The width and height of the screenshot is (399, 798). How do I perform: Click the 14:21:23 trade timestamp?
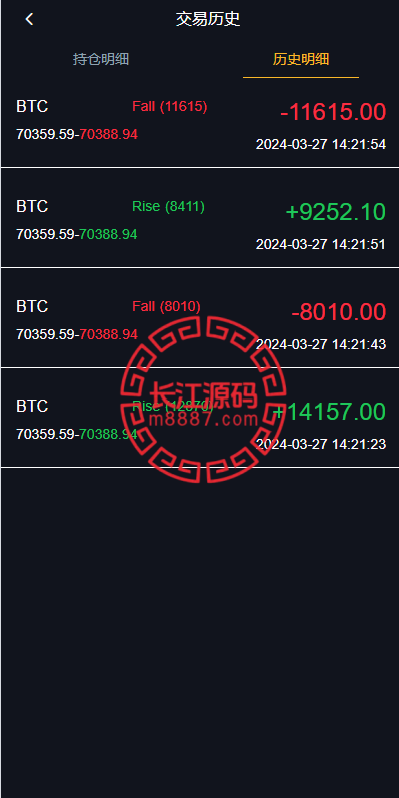(321, 443)
